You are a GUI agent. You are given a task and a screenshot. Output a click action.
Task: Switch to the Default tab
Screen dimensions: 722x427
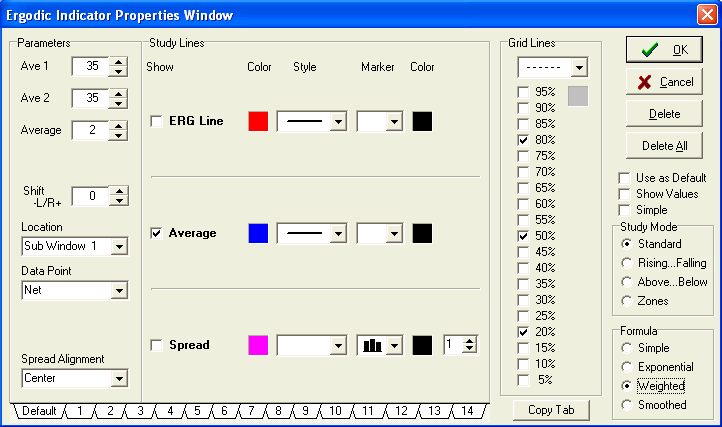click(39, 411)
